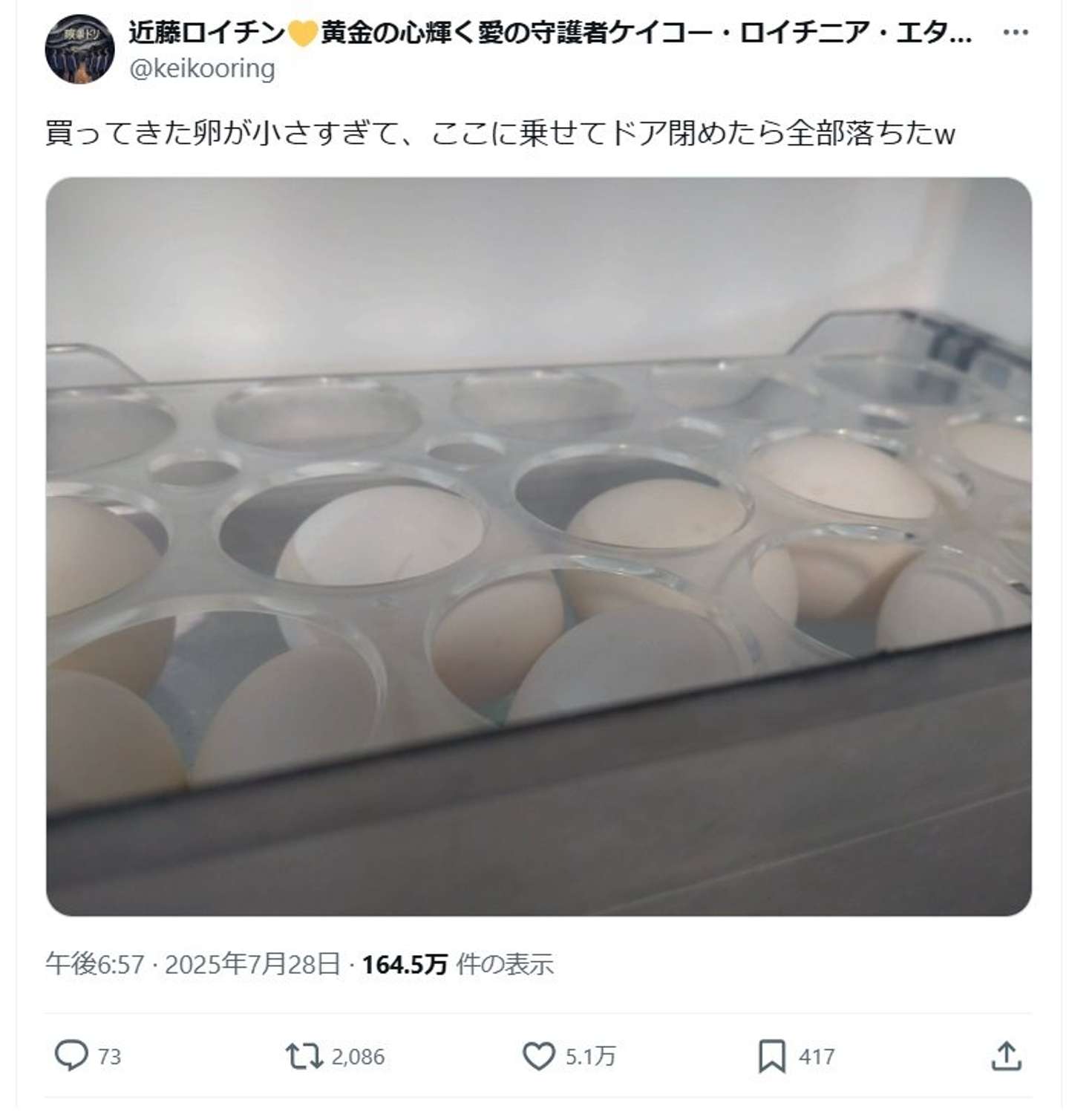Open the 164.5万 view count
Image resolution: width=1069 pixels, height=1120 pixels.
click(405, 964)
